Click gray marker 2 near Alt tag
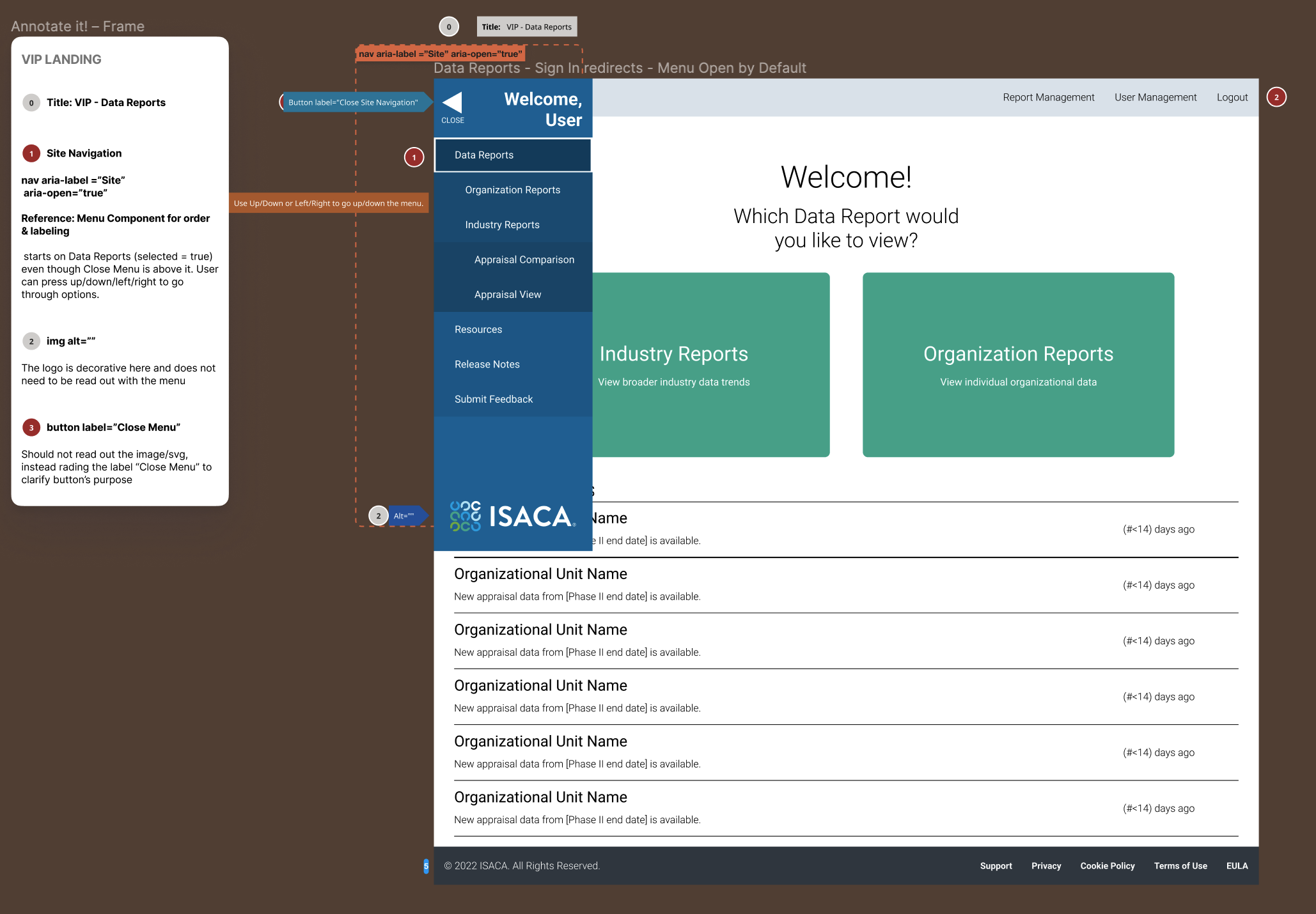Viewport: 1316px width, 914px height. (379, 516)
